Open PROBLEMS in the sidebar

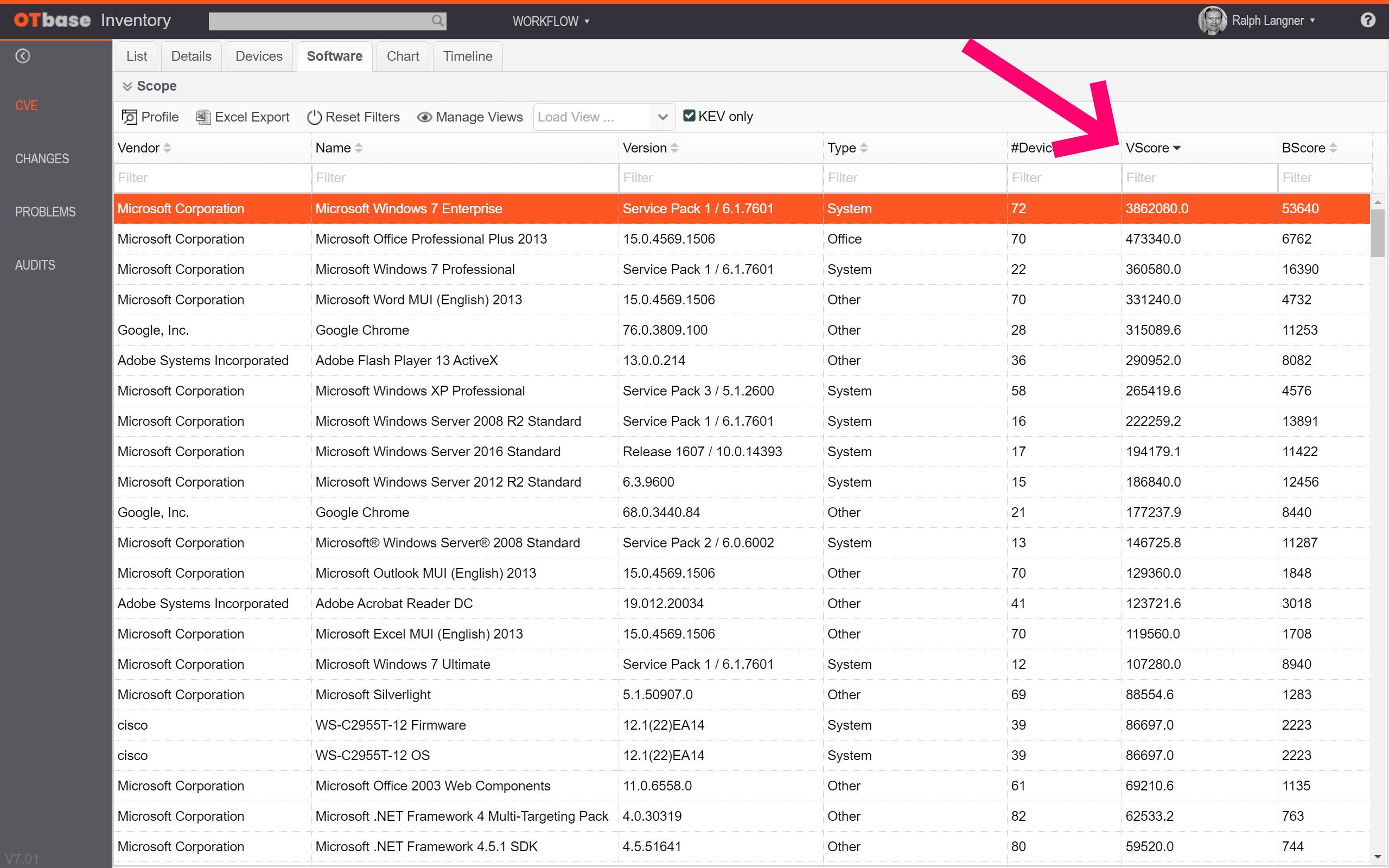click(46, 212)
